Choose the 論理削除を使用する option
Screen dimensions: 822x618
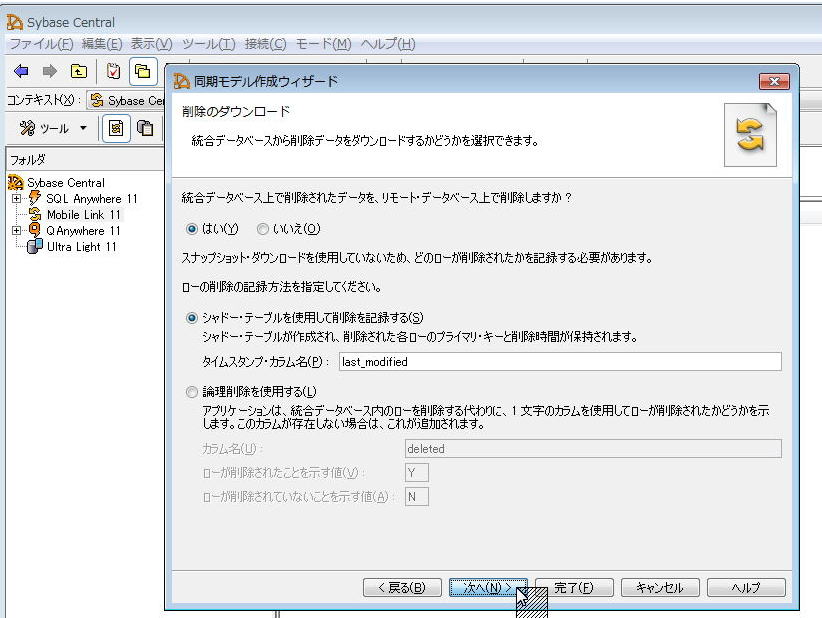(x=193, y=392)
